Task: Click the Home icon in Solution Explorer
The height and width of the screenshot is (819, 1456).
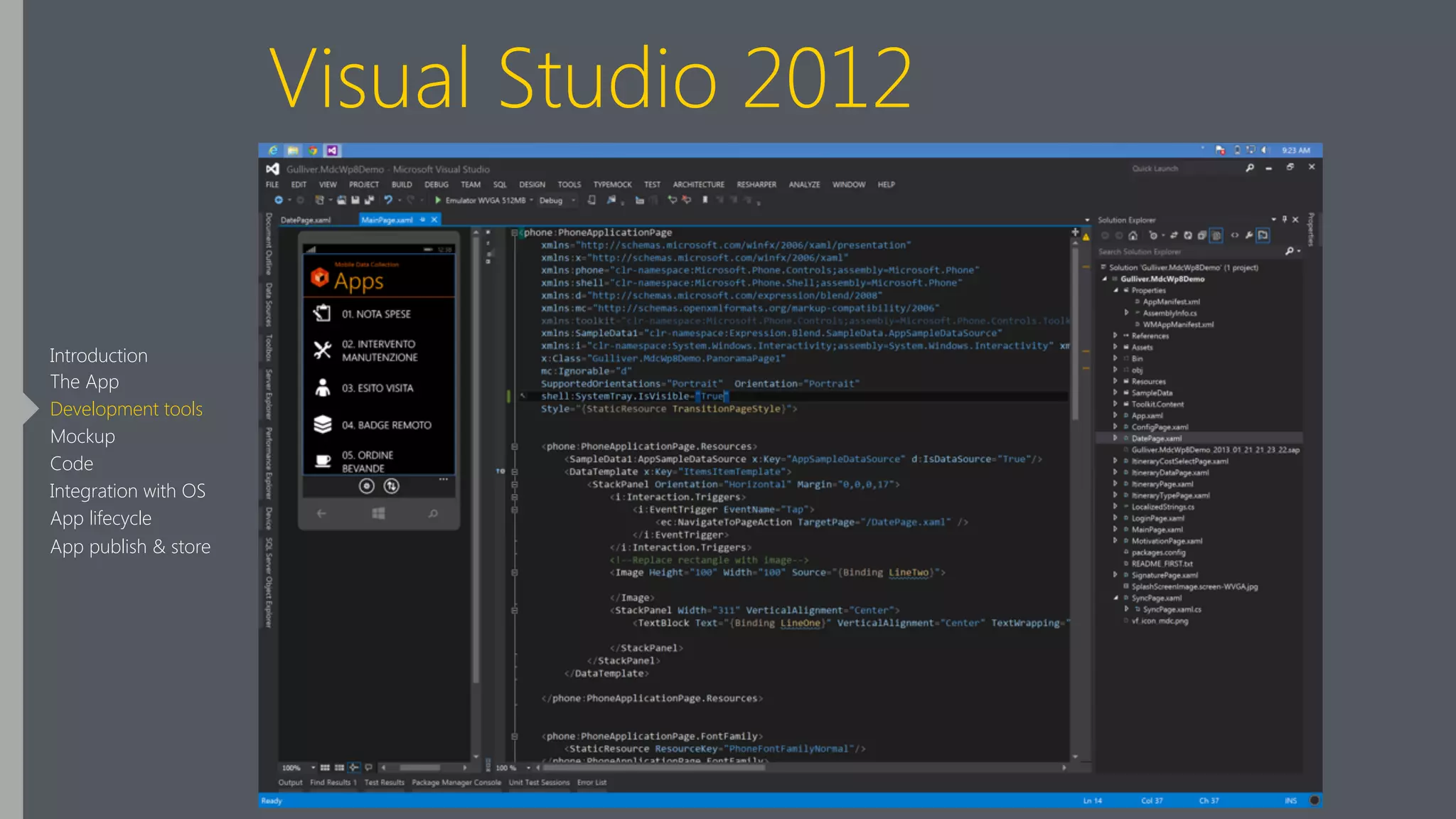Action: tap(1133, 235)
